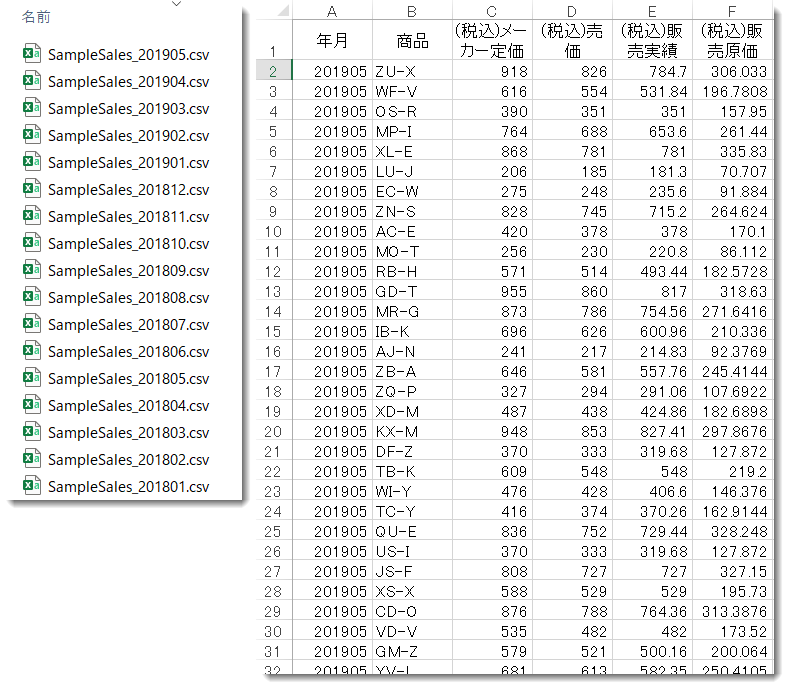Expand sort chevron above 名前 column
Viewport: 789px width, 689px height.
tap(176, 4)
